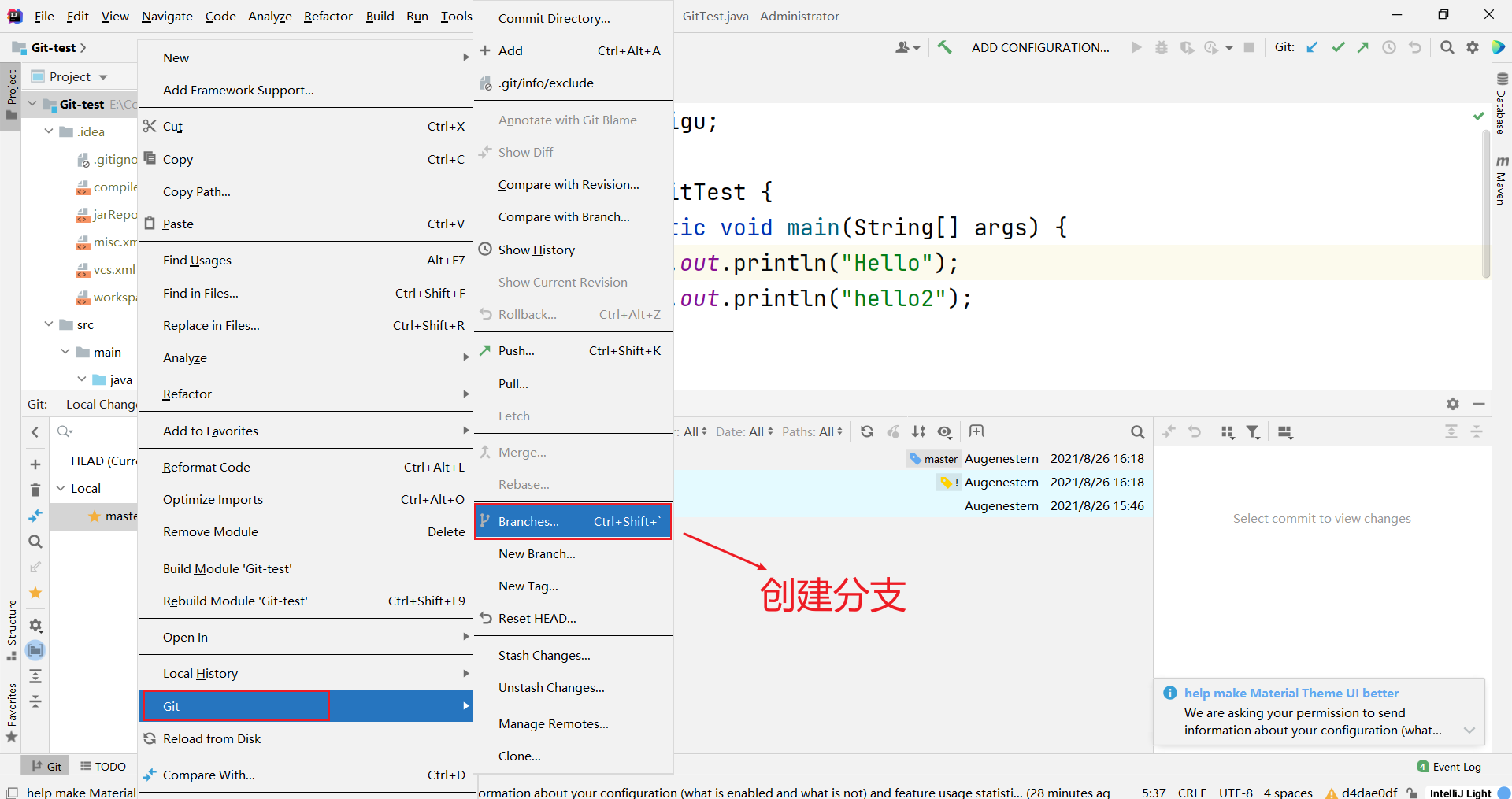The width and height of the screenshot is (1512, 799).
Task: Open the Git tool window tab
Action: click(46, 766)
